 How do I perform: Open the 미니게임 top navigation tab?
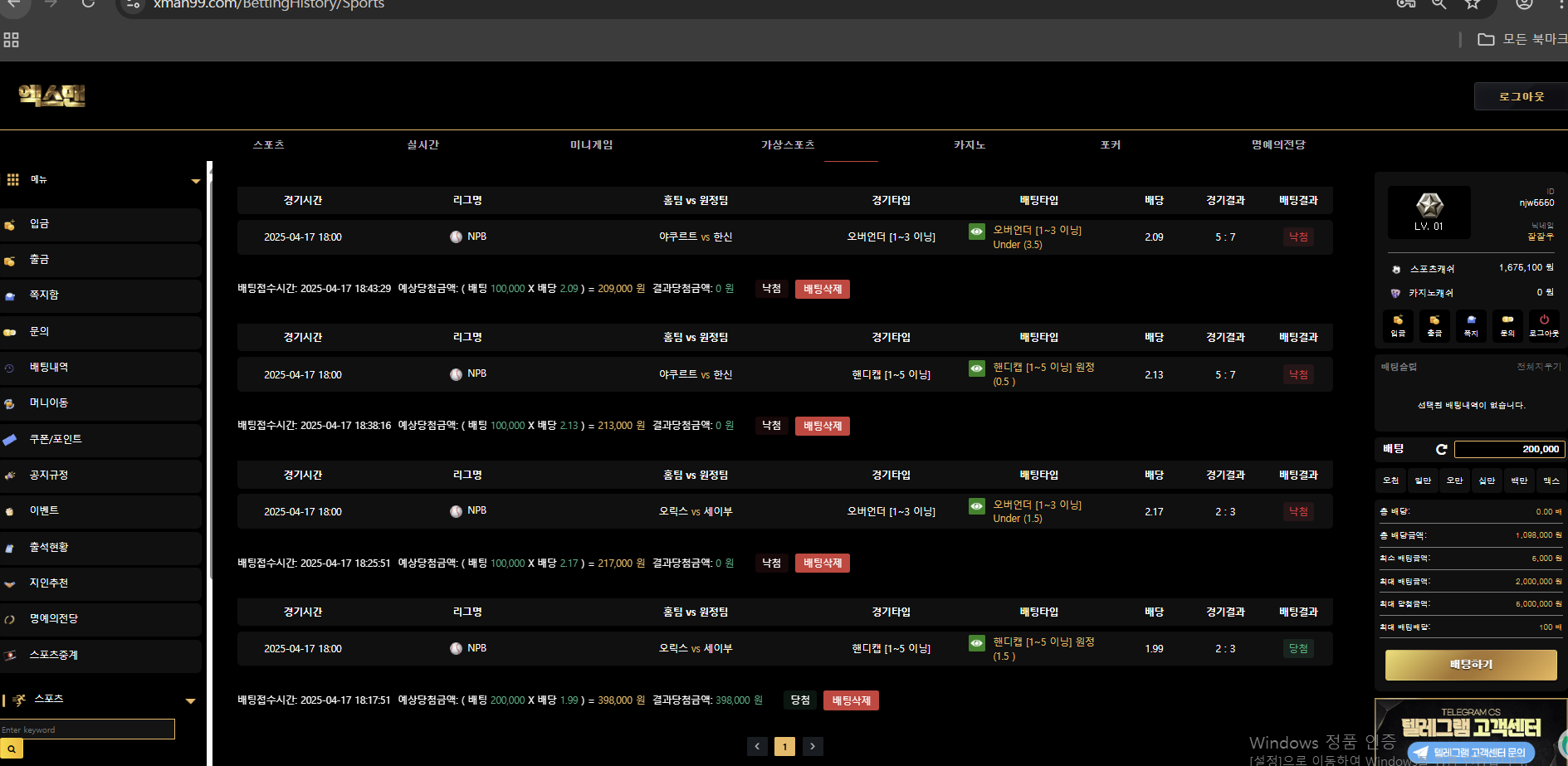pyautogui.click(x=591, y=145)
